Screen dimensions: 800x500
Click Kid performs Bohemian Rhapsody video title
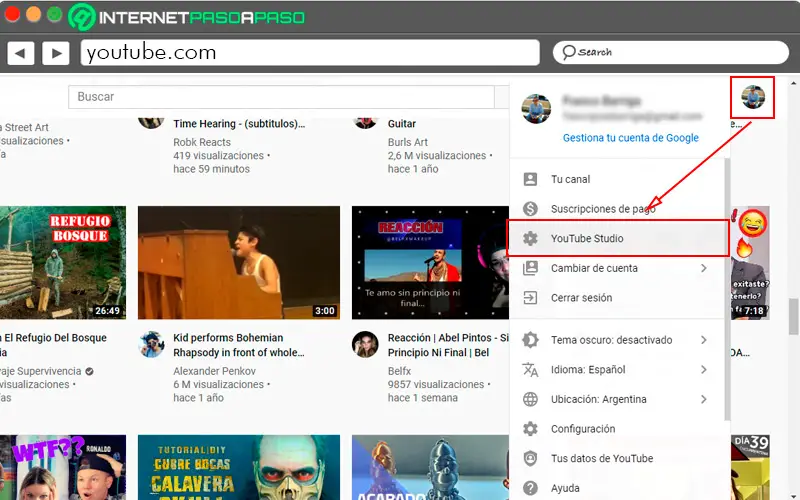[x=239, y=345]
